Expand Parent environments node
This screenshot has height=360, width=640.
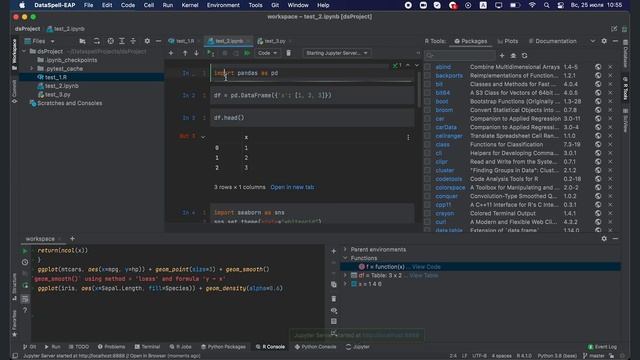point(345,249)
